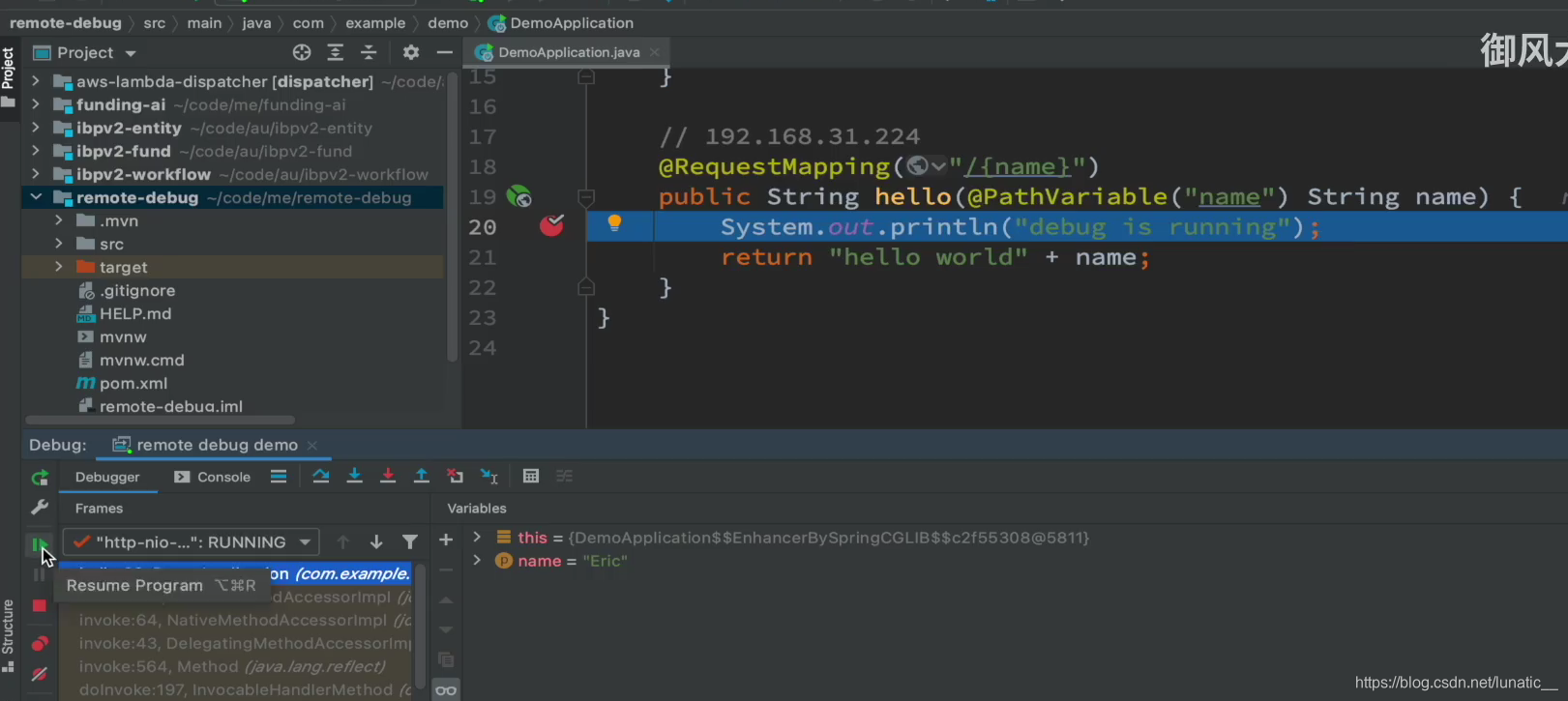Expand the 'this' variable

point(477,537)
